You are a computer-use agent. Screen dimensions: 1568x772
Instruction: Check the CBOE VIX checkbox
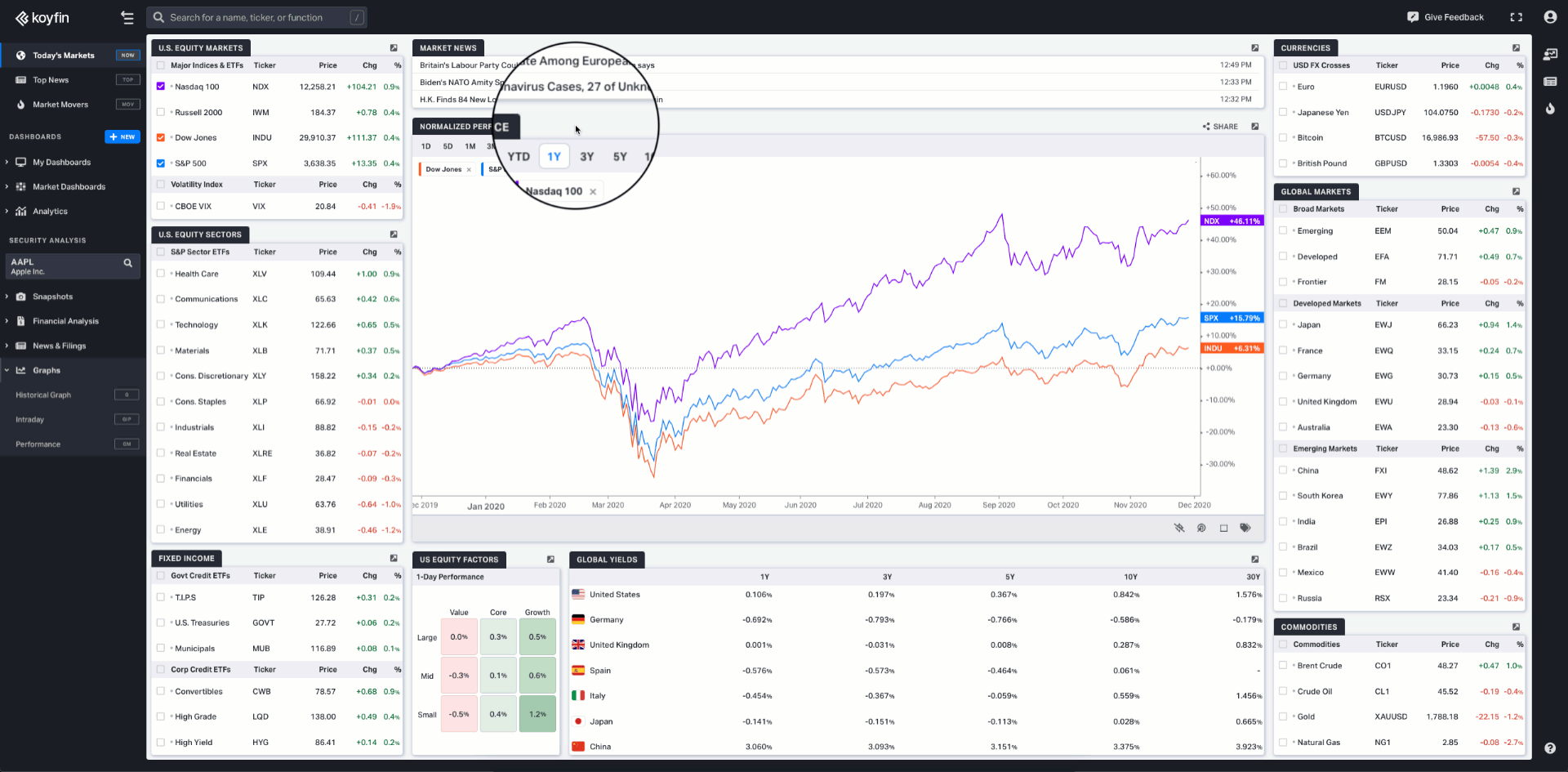161,207
